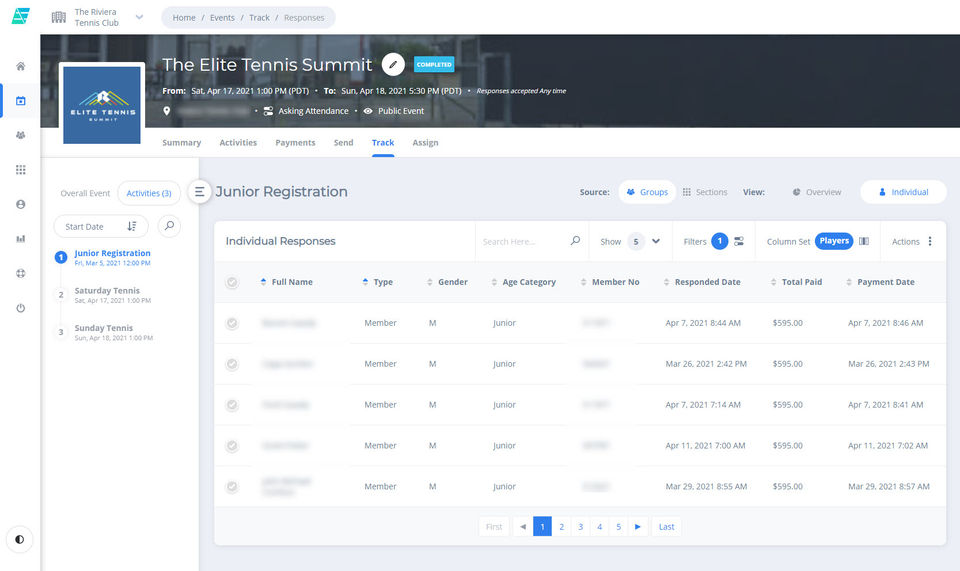This screenshot has height=571, width=960.
Task: Select Activities (3) toggle
Action: point(149,193)
